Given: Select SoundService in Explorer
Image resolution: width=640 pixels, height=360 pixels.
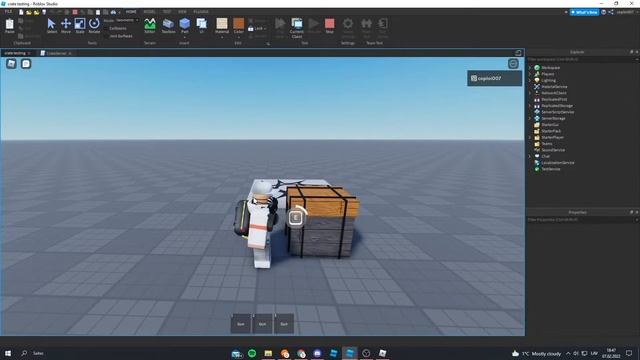Looking at the screenshot, I should coord(553,150).
